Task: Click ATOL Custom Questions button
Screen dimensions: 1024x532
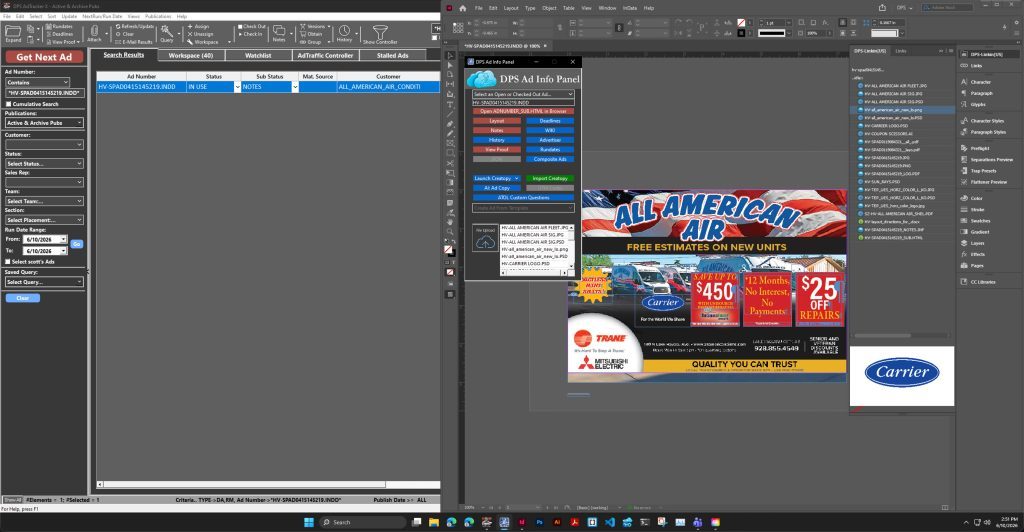Action: coord(523,197)
